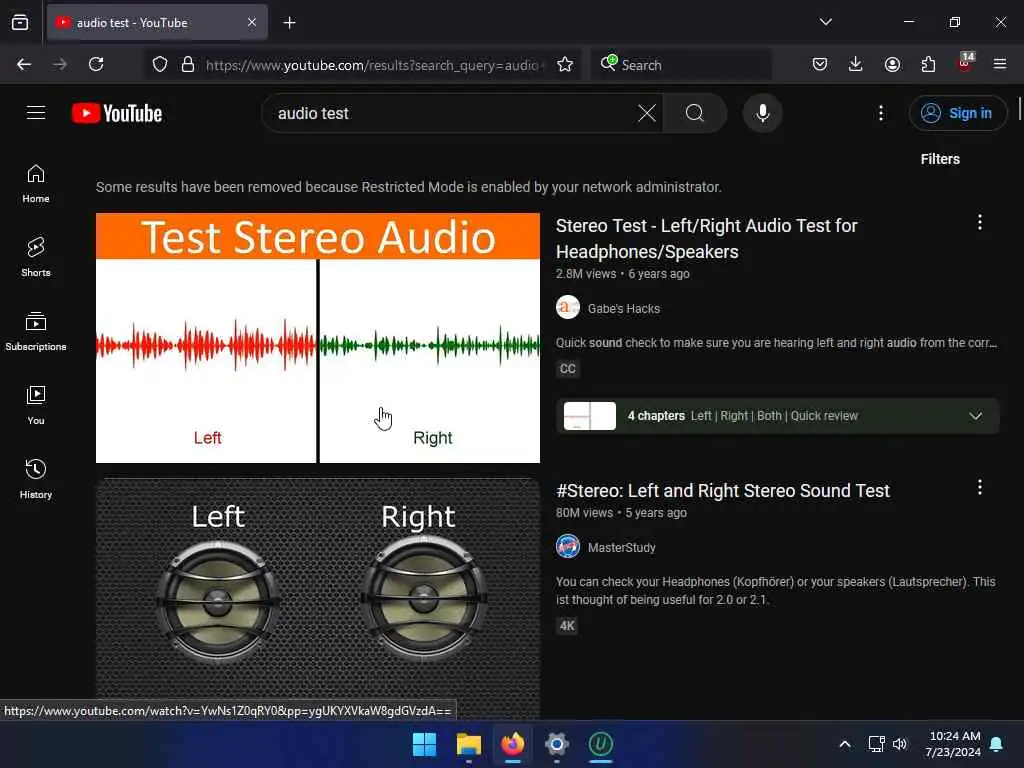Click the chapters preview thumbnail
Viewport: 1024px width, 768px height.
point(590,416)
